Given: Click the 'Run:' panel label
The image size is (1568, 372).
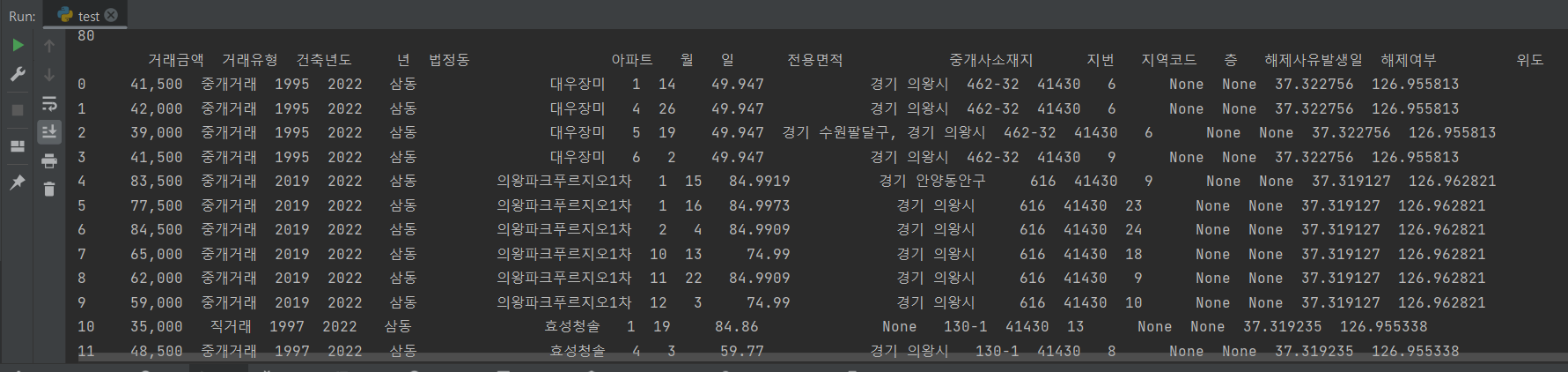Looking at the screenshot, I should (x=22, y=16).
